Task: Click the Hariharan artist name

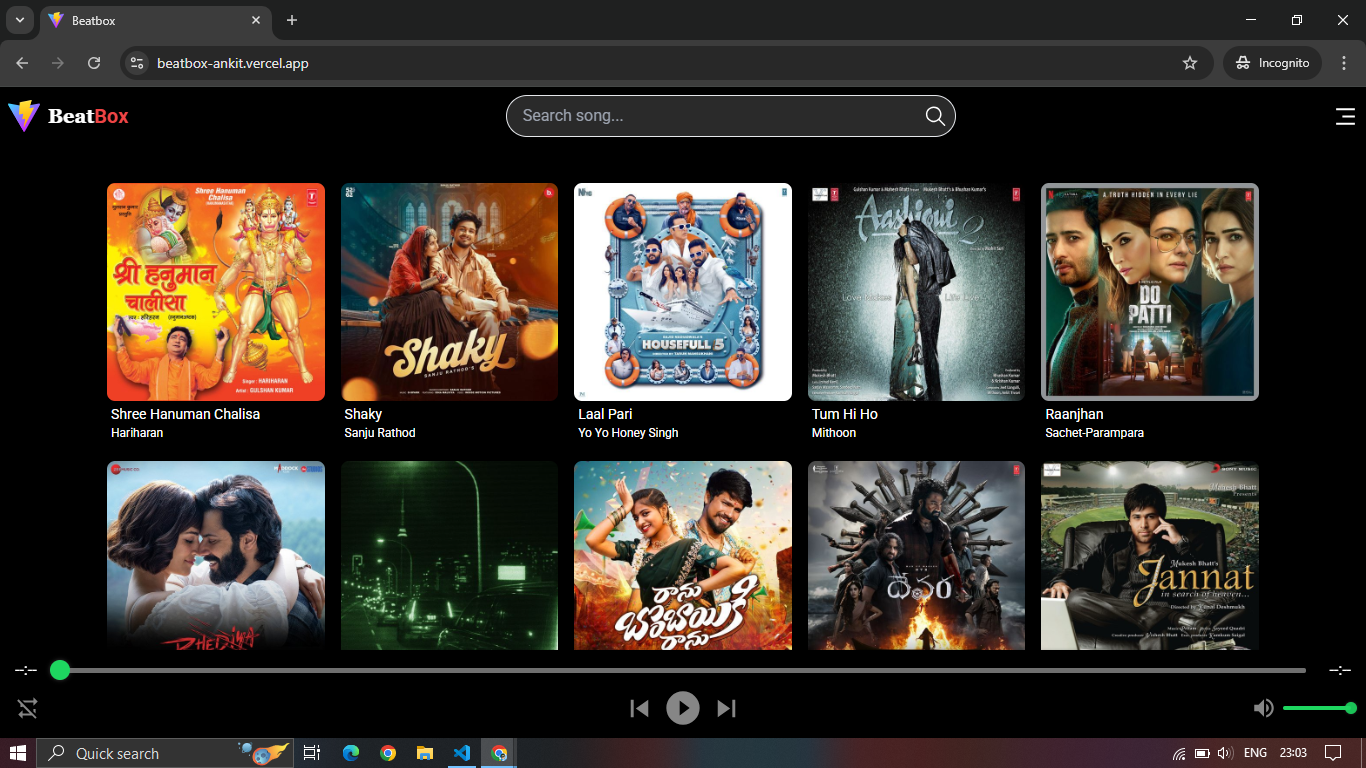Action: [x=137, y=433]
